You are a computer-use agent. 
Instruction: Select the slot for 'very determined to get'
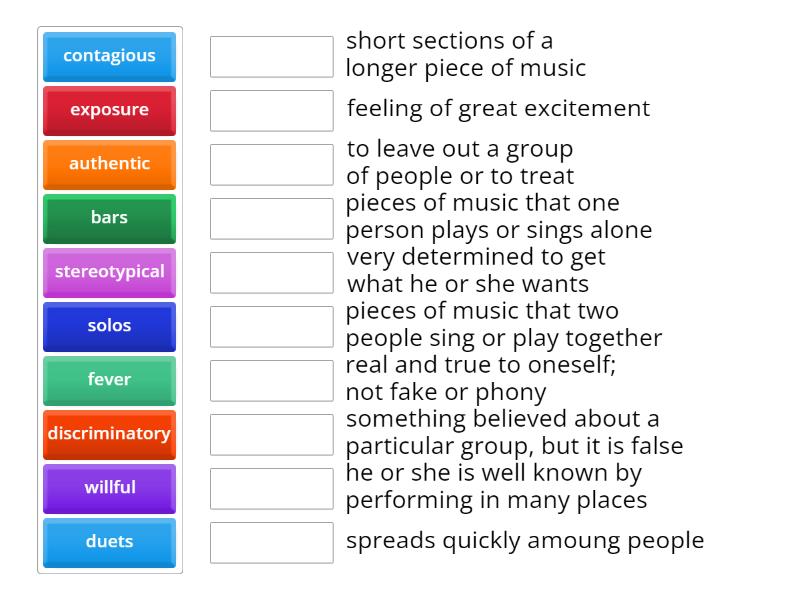coord(271,273)
